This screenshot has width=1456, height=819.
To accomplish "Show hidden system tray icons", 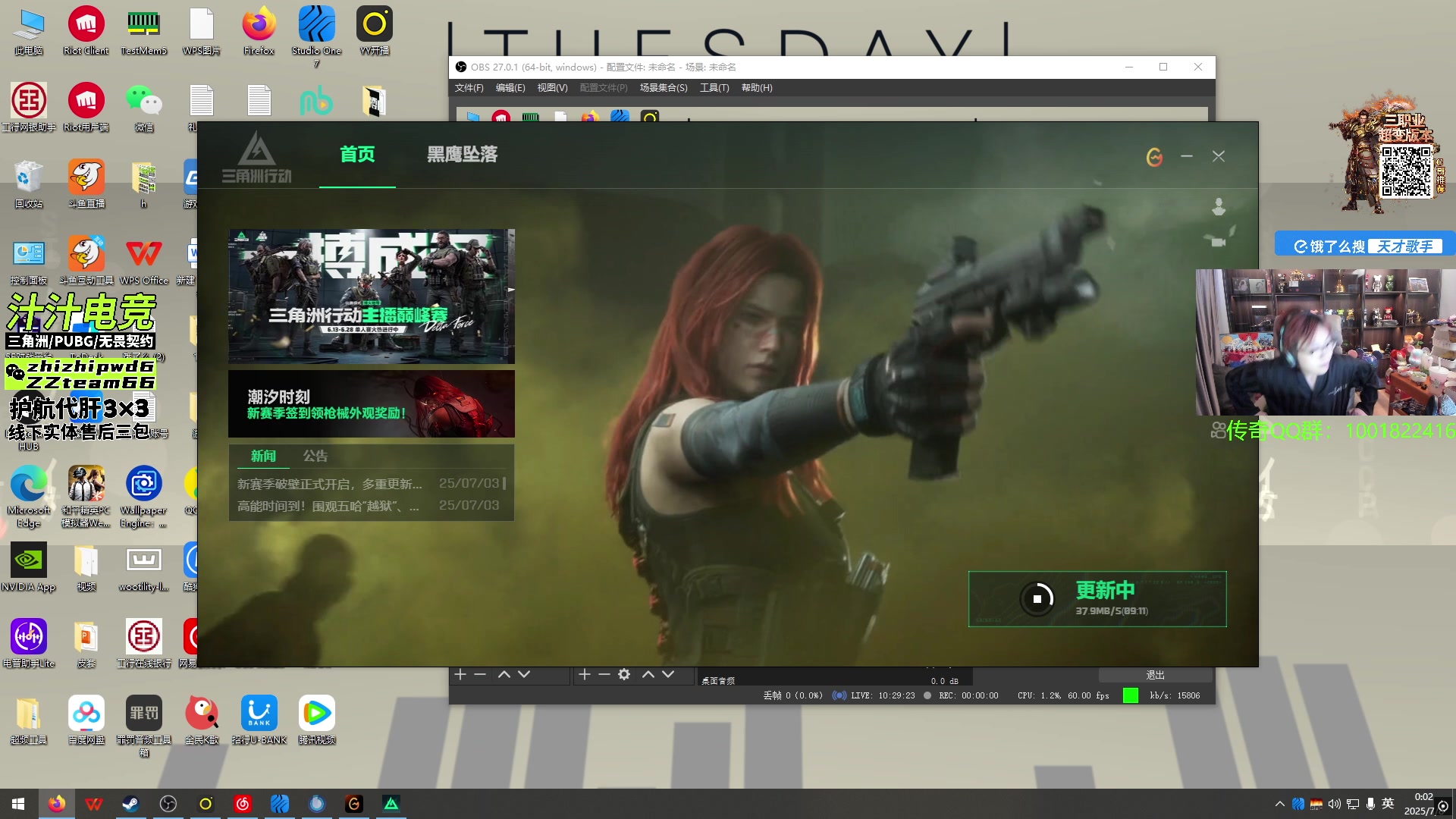I will (x=1280, y=804).
